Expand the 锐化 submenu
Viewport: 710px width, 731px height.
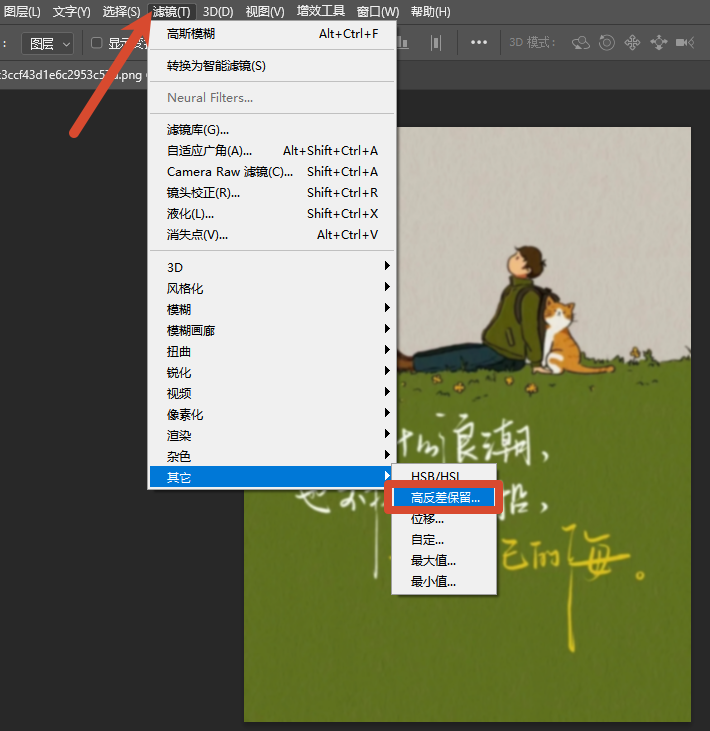(272, 372)
